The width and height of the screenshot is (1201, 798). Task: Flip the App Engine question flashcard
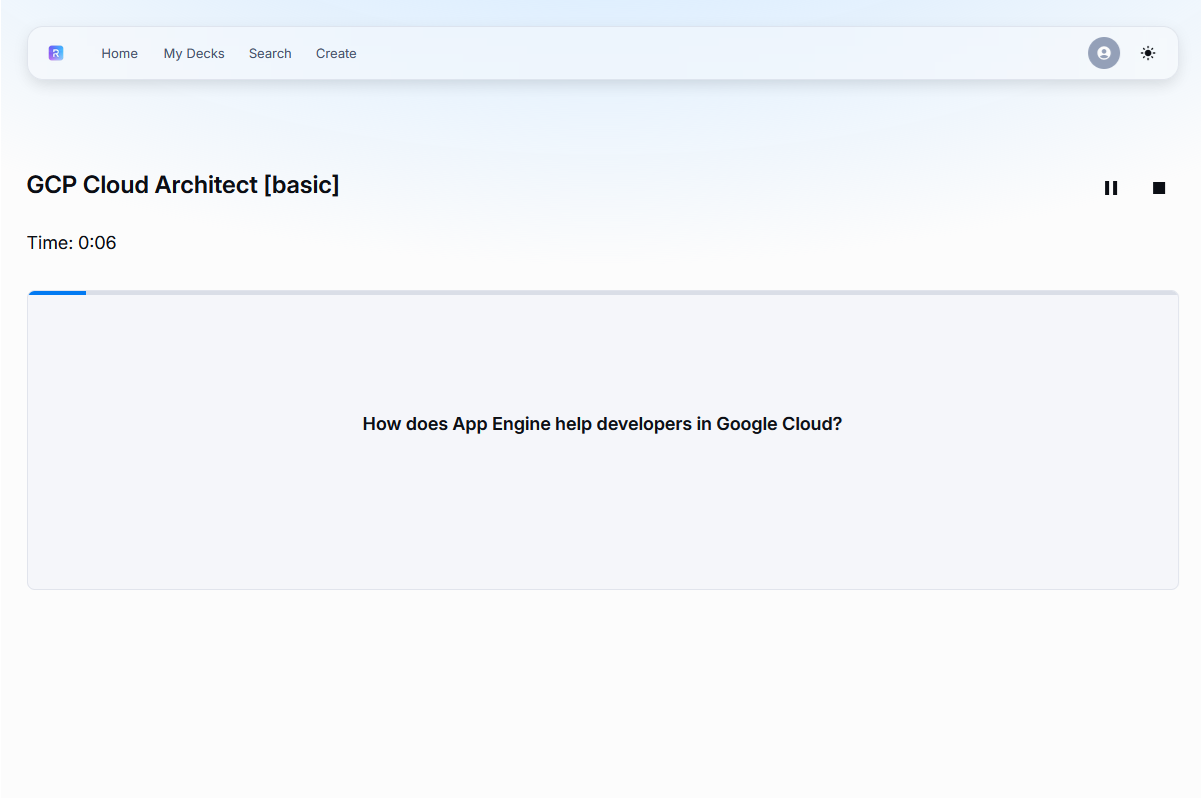pyautogui.click(x=603, y=441)
